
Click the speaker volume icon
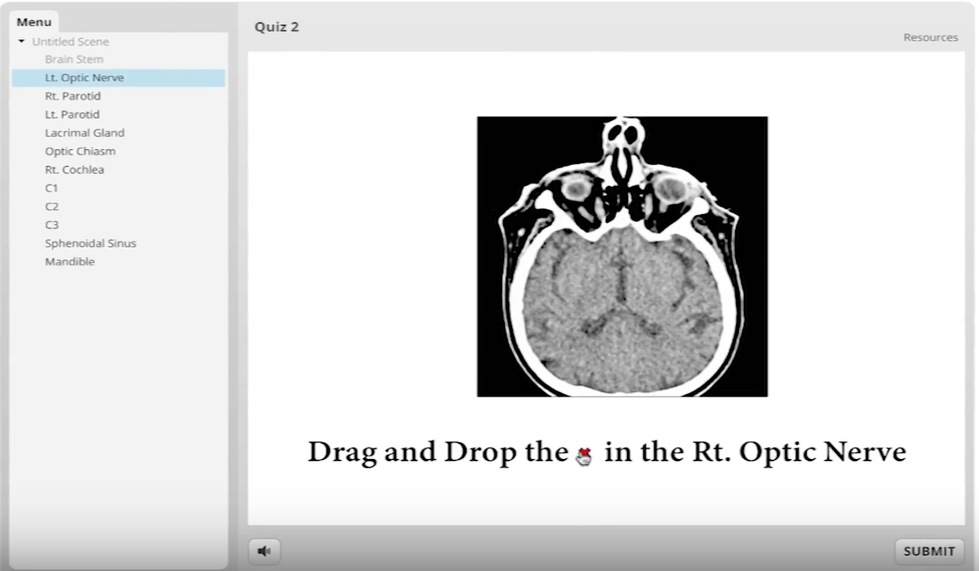264,551
